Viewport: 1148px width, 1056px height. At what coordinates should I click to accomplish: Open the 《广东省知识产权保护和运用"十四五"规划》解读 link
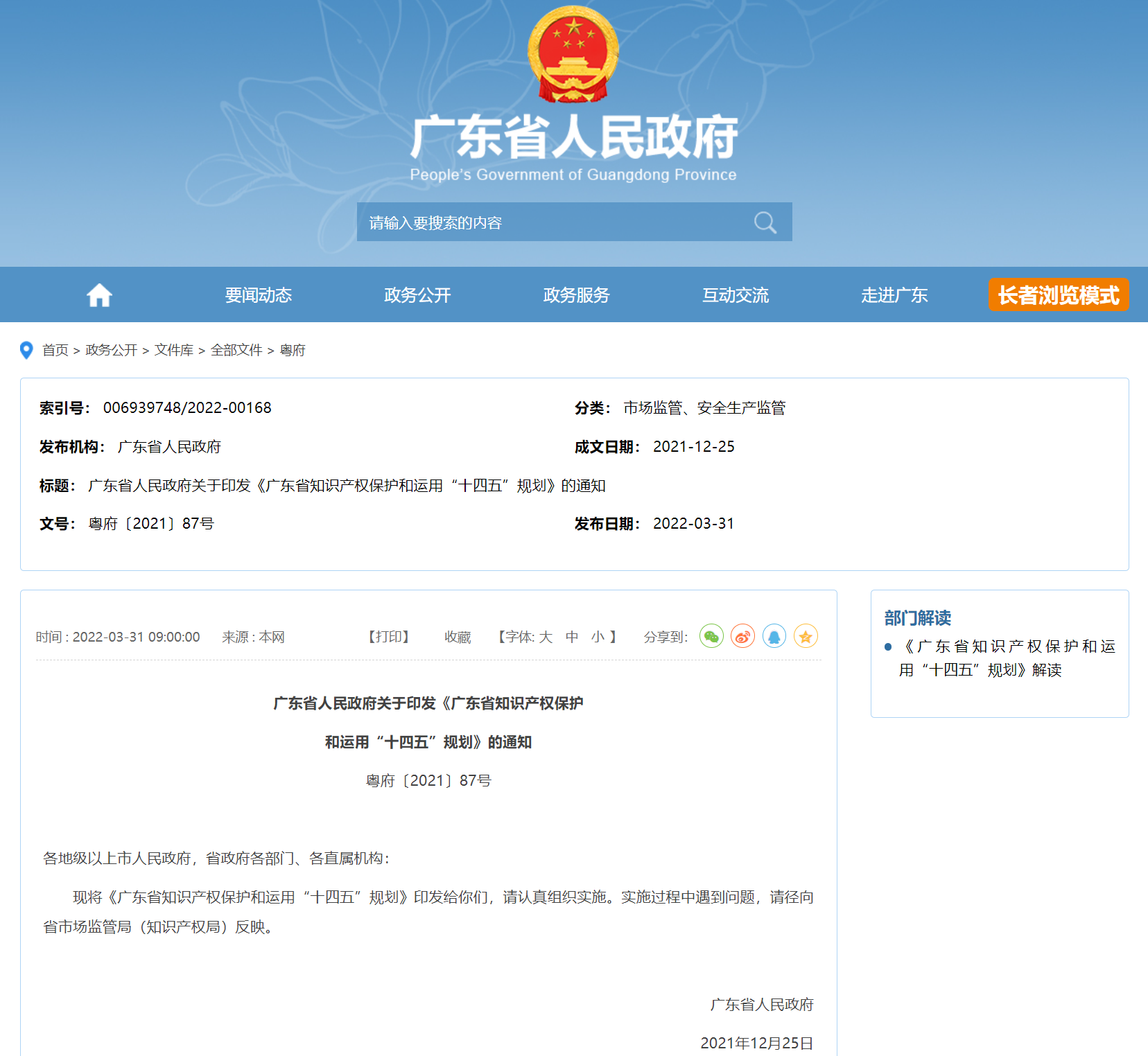coord(1007,658)
